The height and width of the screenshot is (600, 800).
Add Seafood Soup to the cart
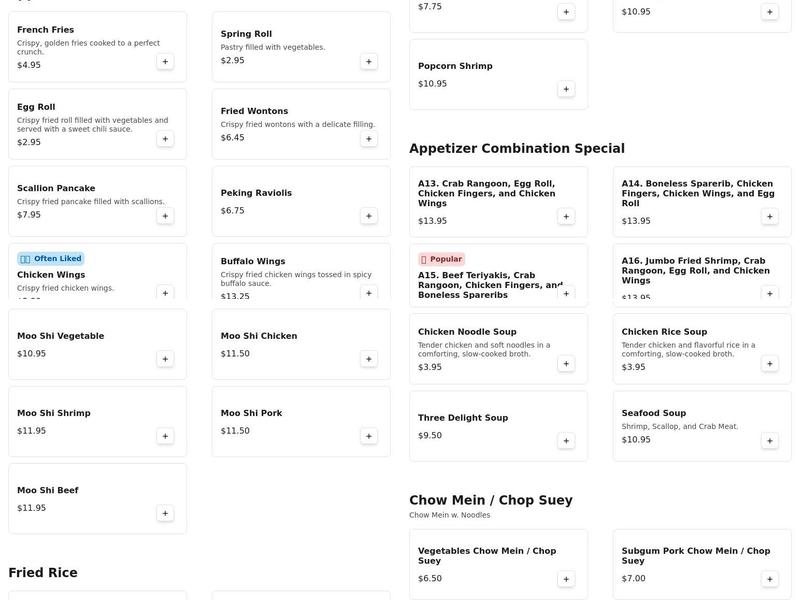coord(770,441)
